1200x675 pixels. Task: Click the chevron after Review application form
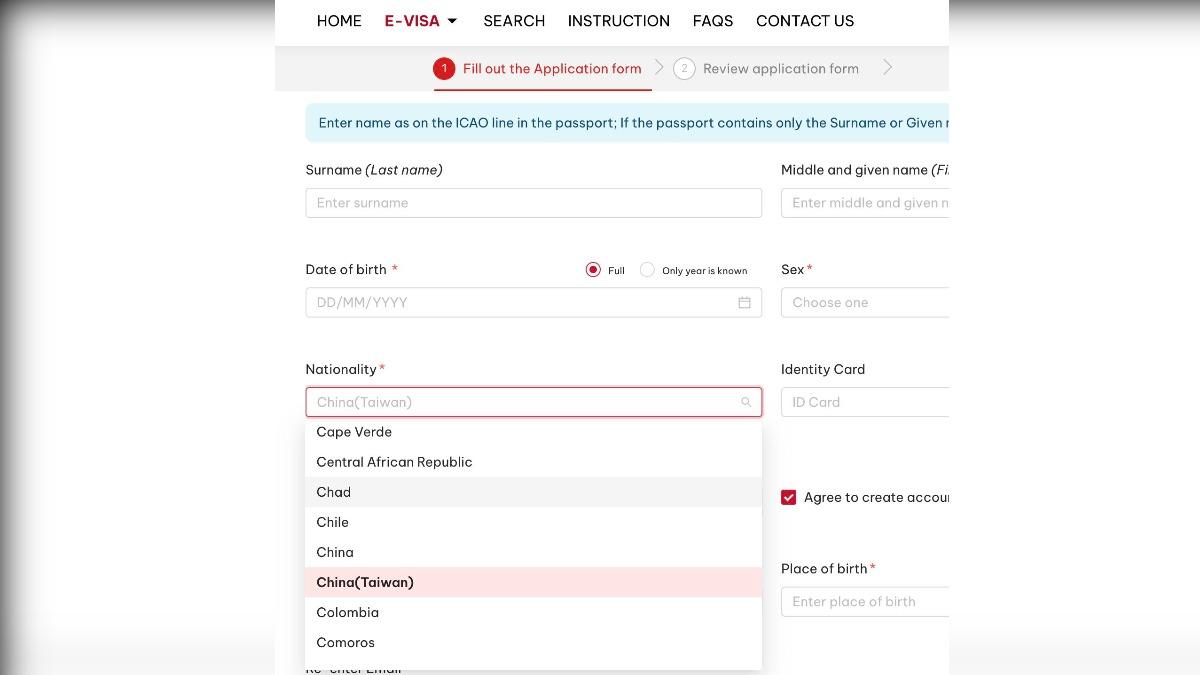[x=887, y=68]
